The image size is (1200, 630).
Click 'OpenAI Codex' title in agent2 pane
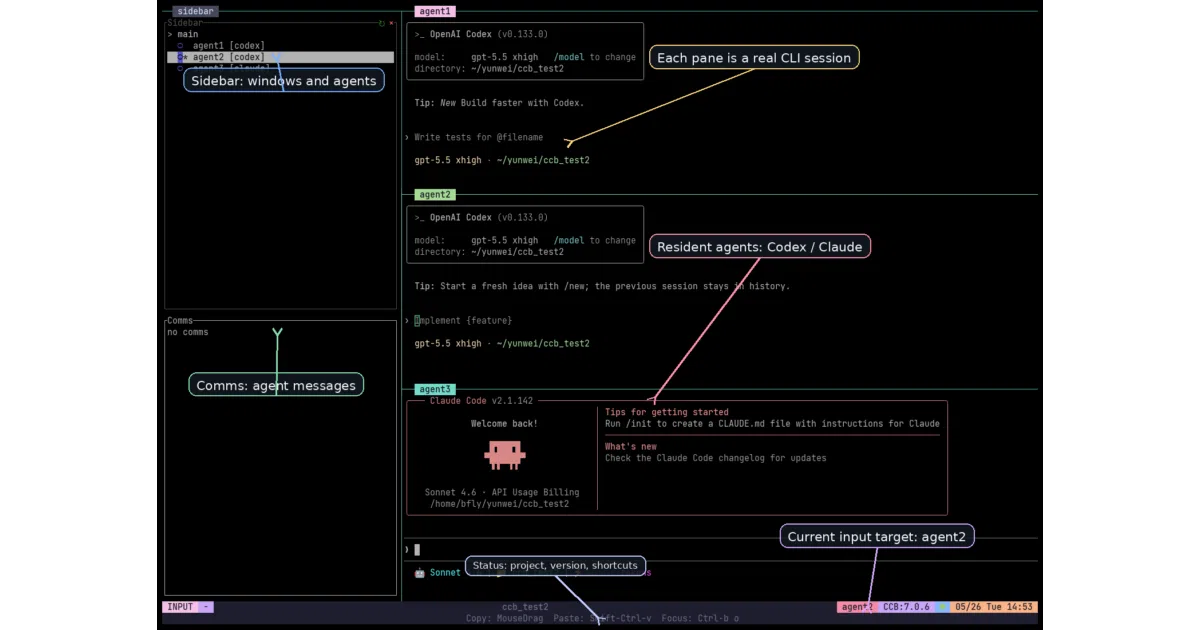tap(461, 217)
